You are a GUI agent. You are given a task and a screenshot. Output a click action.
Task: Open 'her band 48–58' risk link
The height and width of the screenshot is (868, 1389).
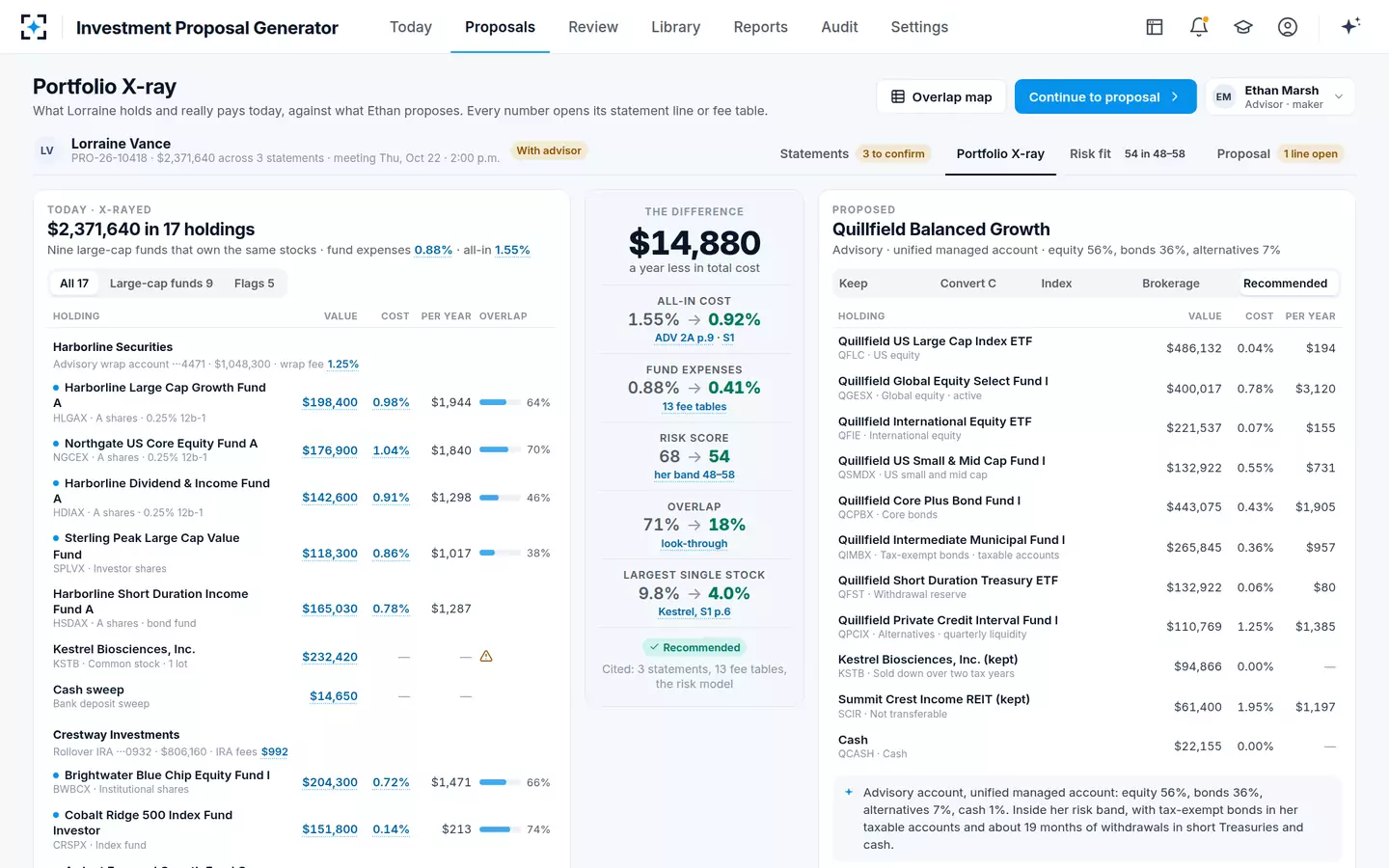point(694,475)
